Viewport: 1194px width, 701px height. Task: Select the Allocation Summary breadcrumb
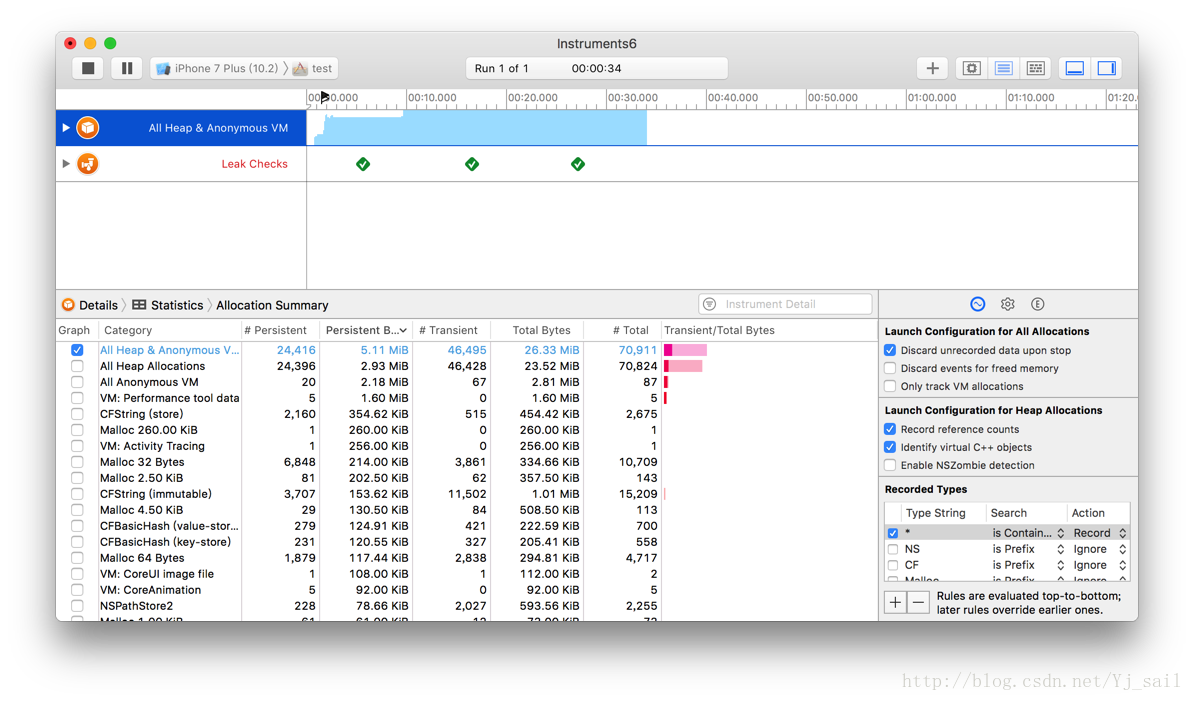[x=272, y=305]
